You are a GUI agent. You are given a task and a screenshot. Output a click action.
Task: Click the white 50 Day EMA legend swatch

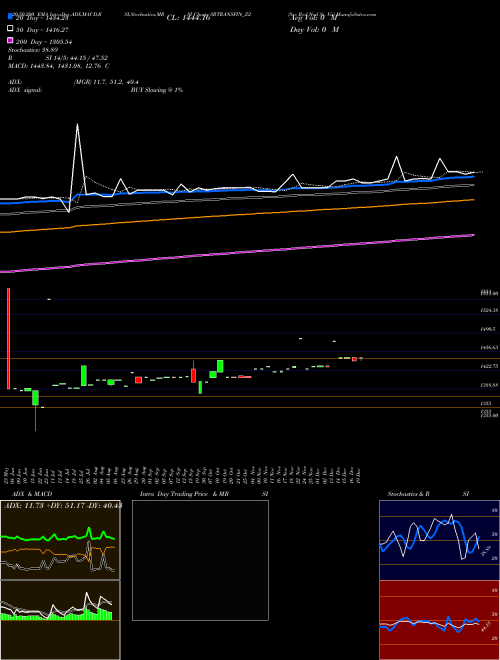(10, 29)
